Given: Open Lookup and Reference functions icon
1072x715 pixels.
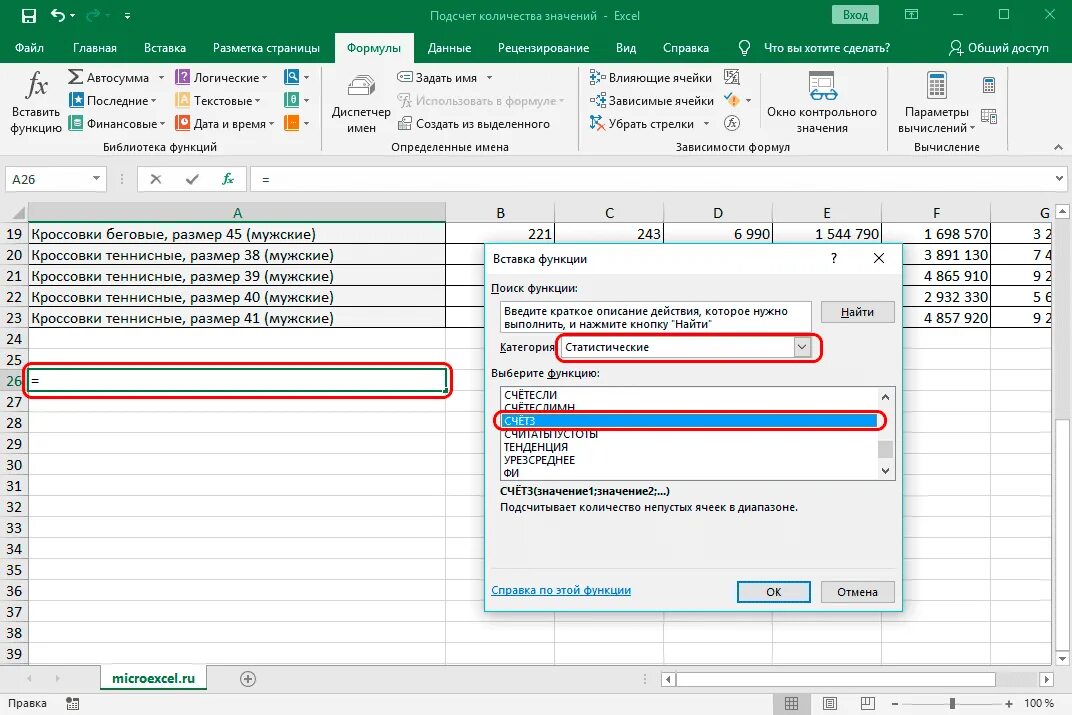Looking at the screenshot, I should point(292,77).
